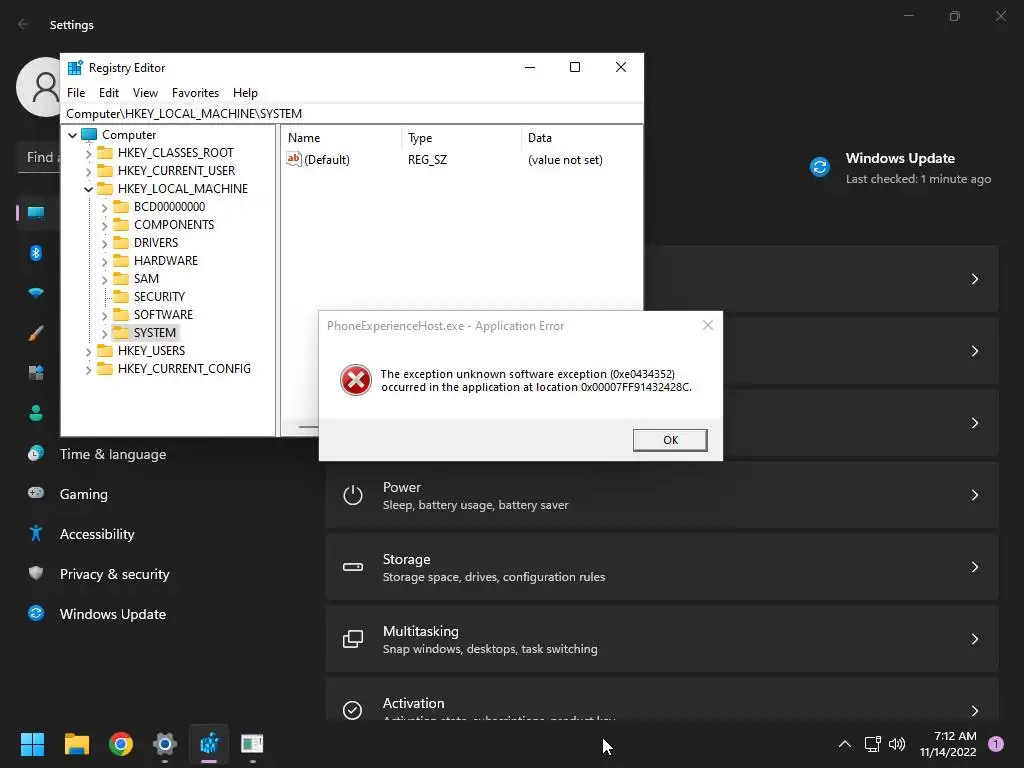Screen dimensions: 1024x768
Task: Select the SECURITY registry key
Action: [159, 296]
